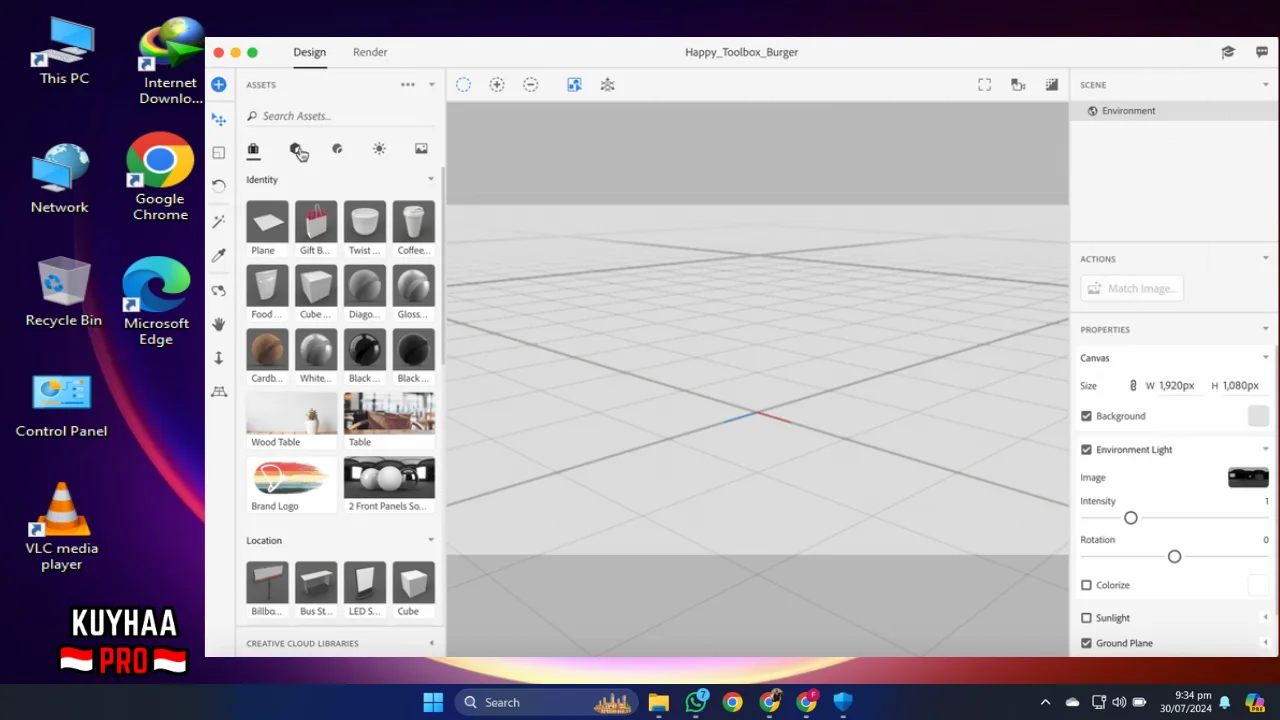Pick the Dolly camera tool

219,358
